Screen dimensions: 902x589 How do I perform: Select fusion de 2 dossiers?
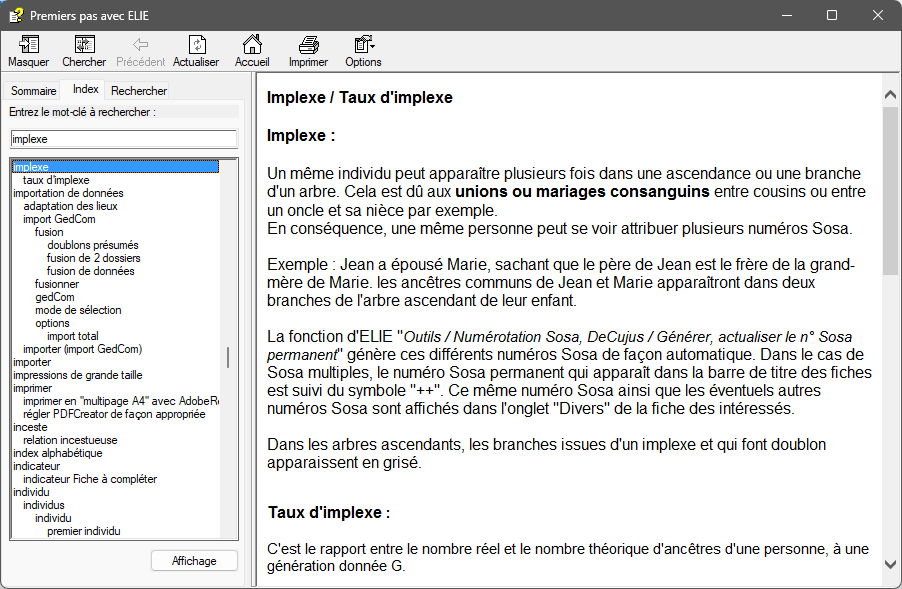[93, 258]
